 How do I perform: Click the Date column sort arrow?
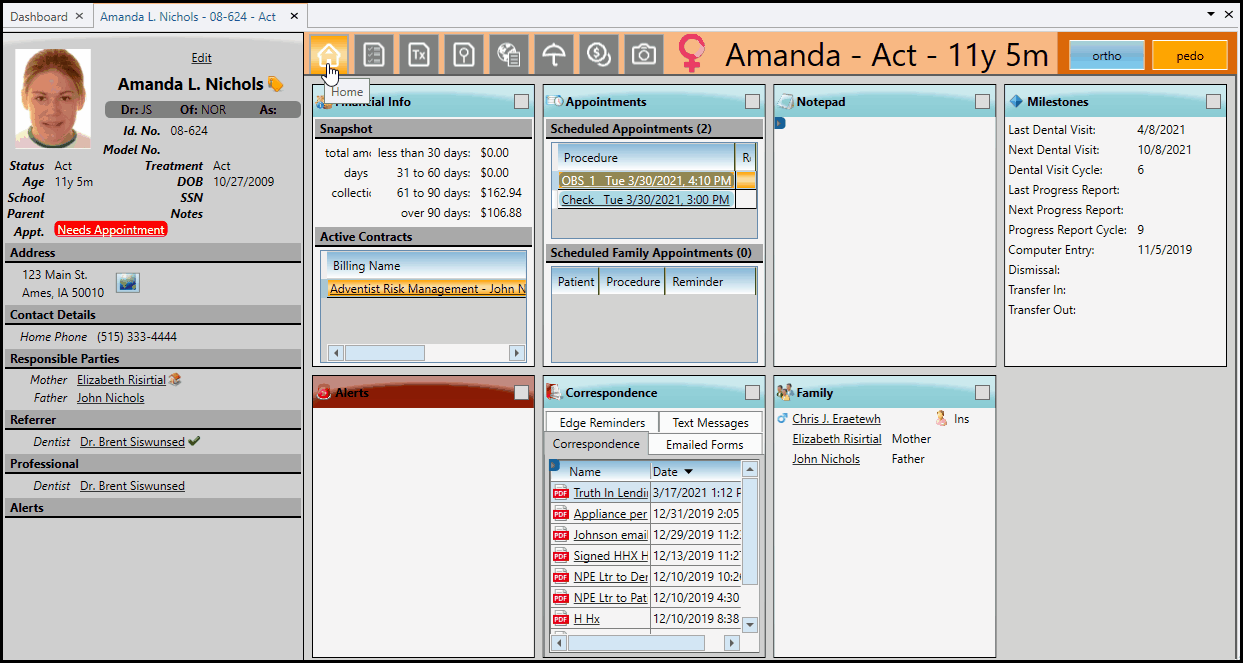(689, 472)
